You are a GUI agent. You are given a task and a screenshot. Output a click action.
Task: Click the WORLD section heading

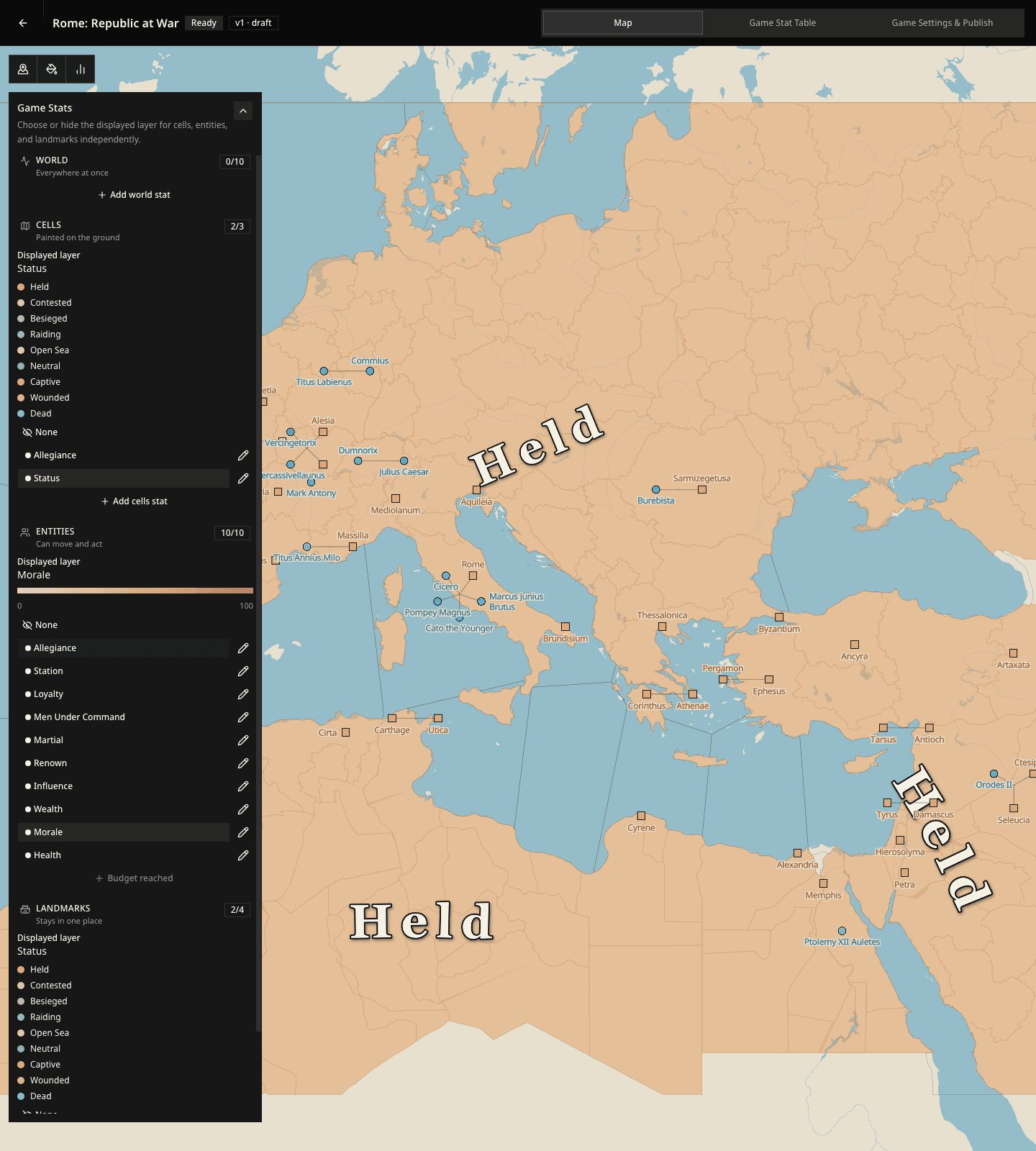52,160
